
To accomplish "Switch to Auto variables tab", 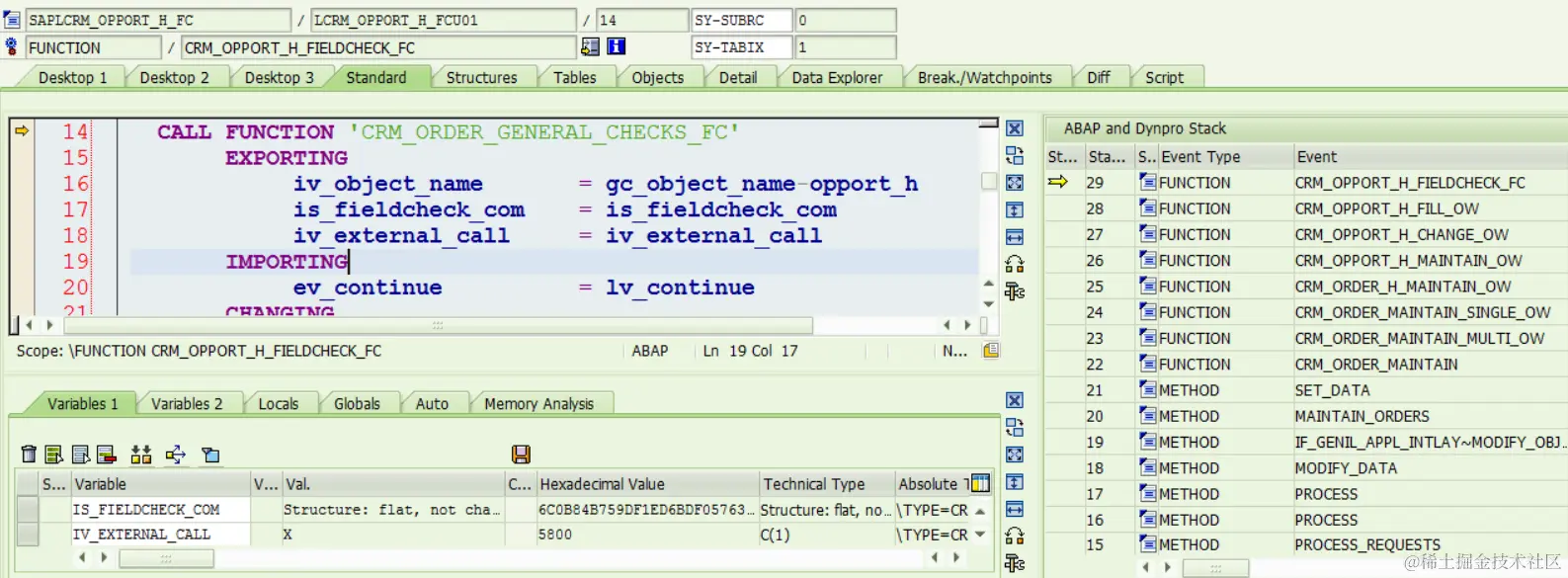I will [x=432, y=403].
